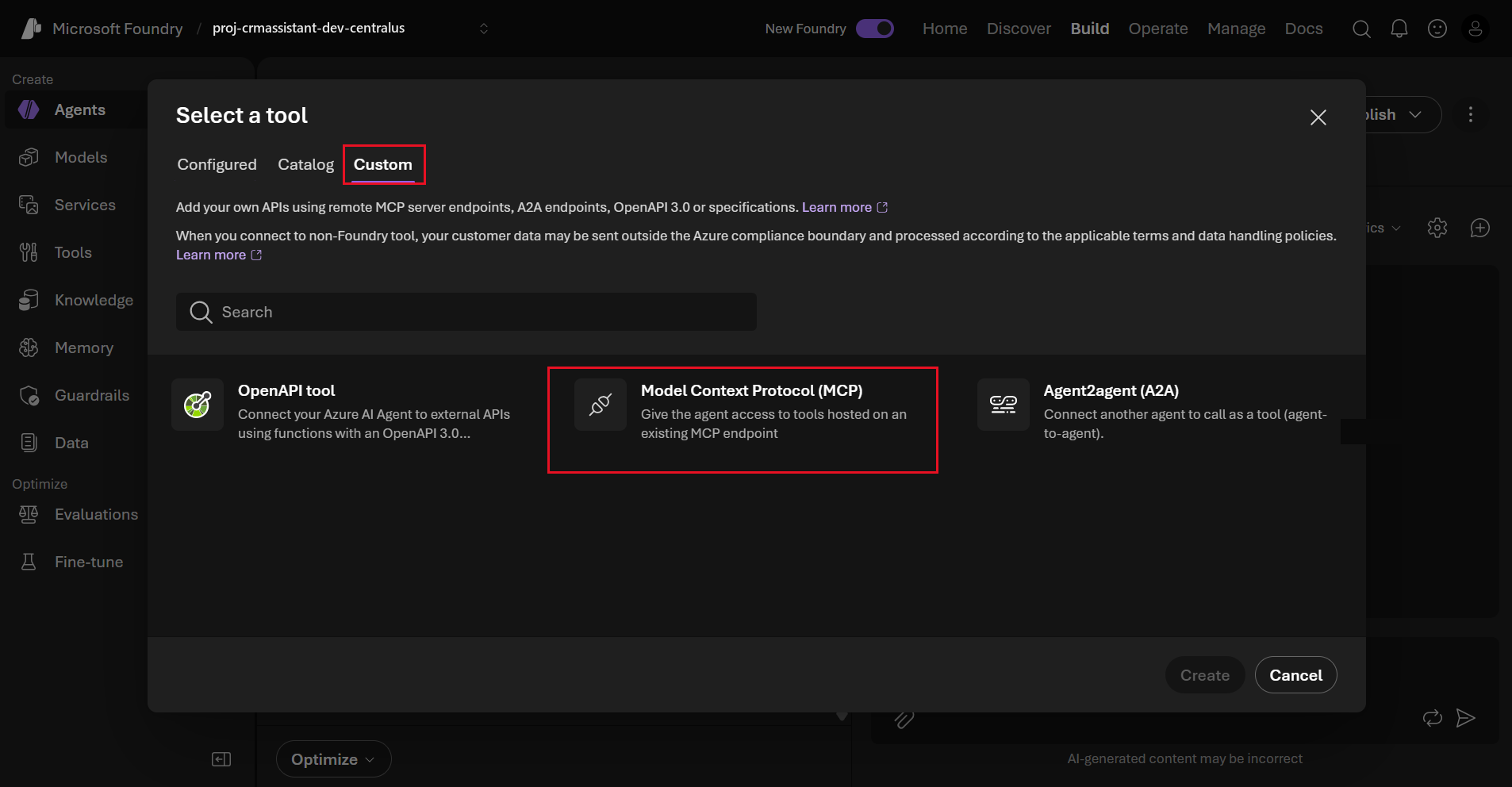Click the Knowledge sidebar icon

pyautogui.click(x=29, y=300)
